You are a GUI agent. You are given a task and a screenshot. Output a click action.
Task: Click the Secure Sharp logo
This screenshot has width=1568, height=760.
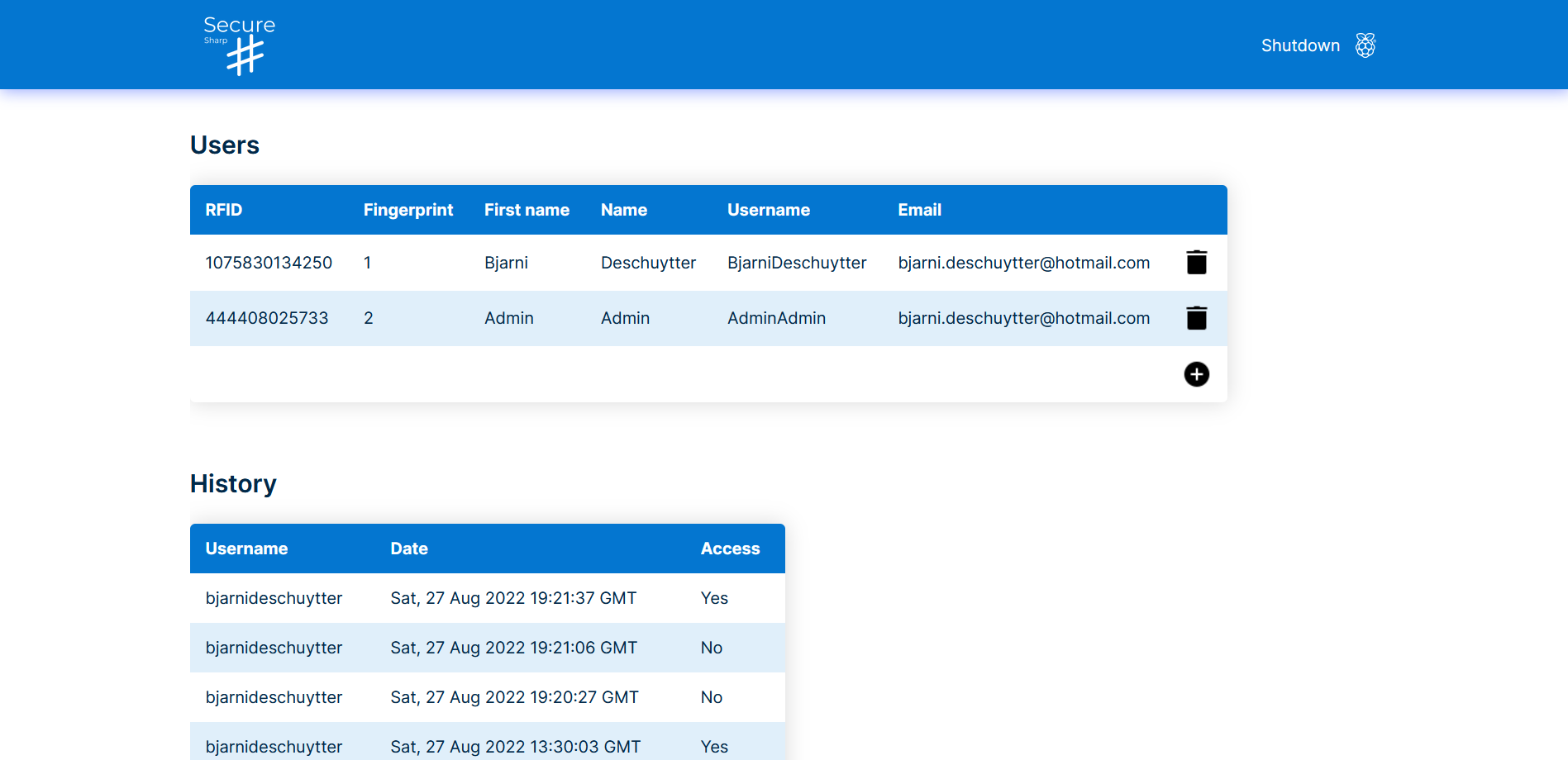click(x=239, y=45)
